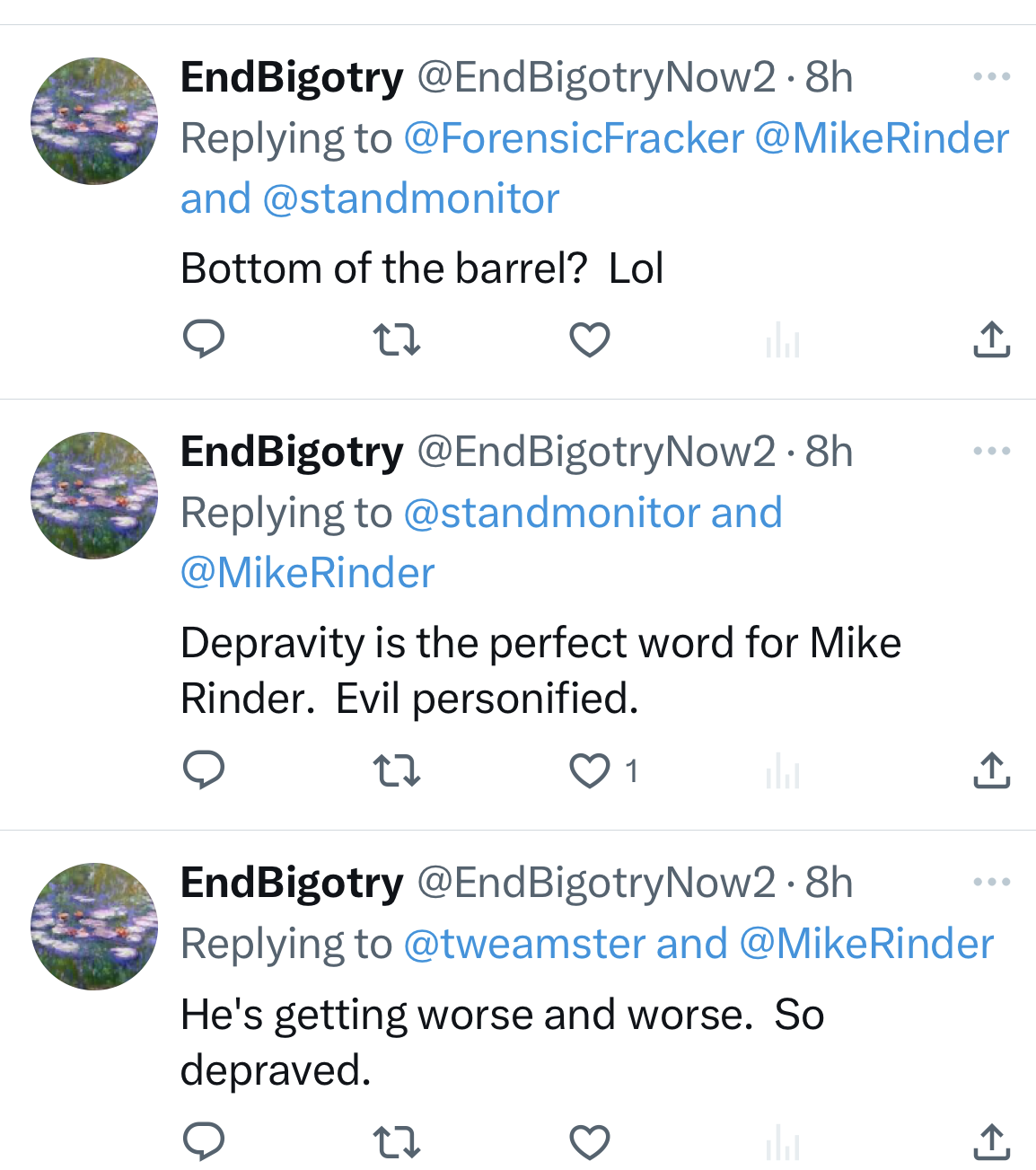Open more options for first tweet
This screenshot has width=1036, height=1170.
(991, 77)
